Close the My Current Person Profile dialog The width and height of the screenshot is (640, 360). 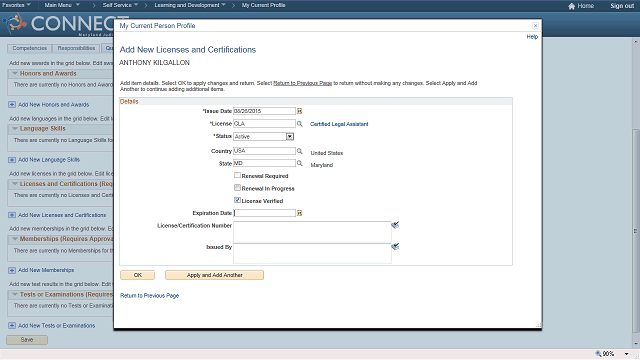(x=535, y=26)
